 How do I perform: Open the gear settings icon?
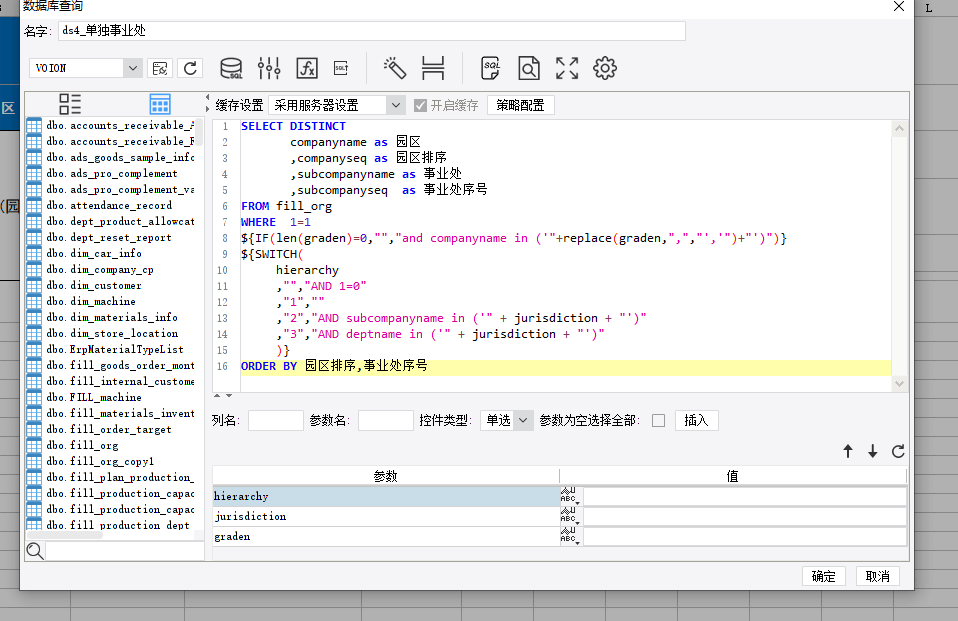[605, 68]
